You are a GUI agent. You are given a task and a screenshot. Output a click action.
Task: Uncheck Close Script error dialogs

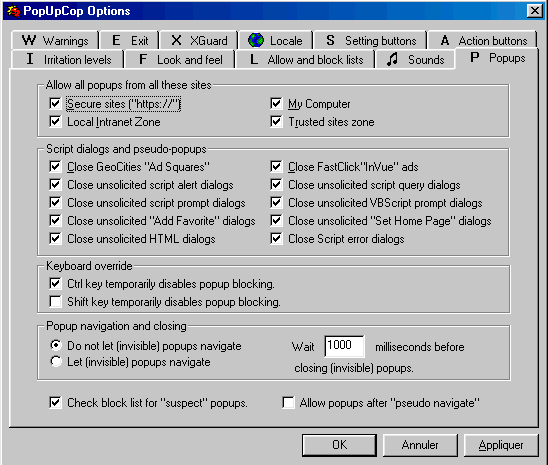276,239
